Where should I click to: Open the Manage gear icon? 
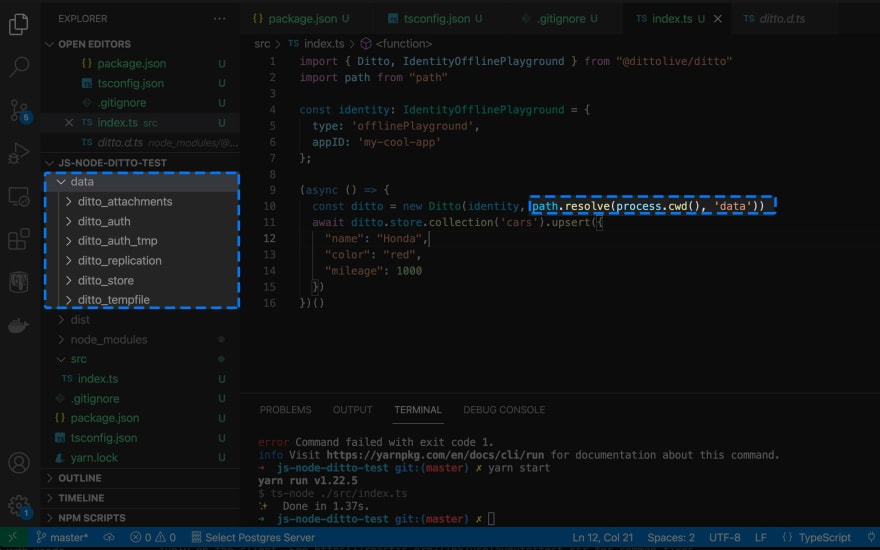20,507
